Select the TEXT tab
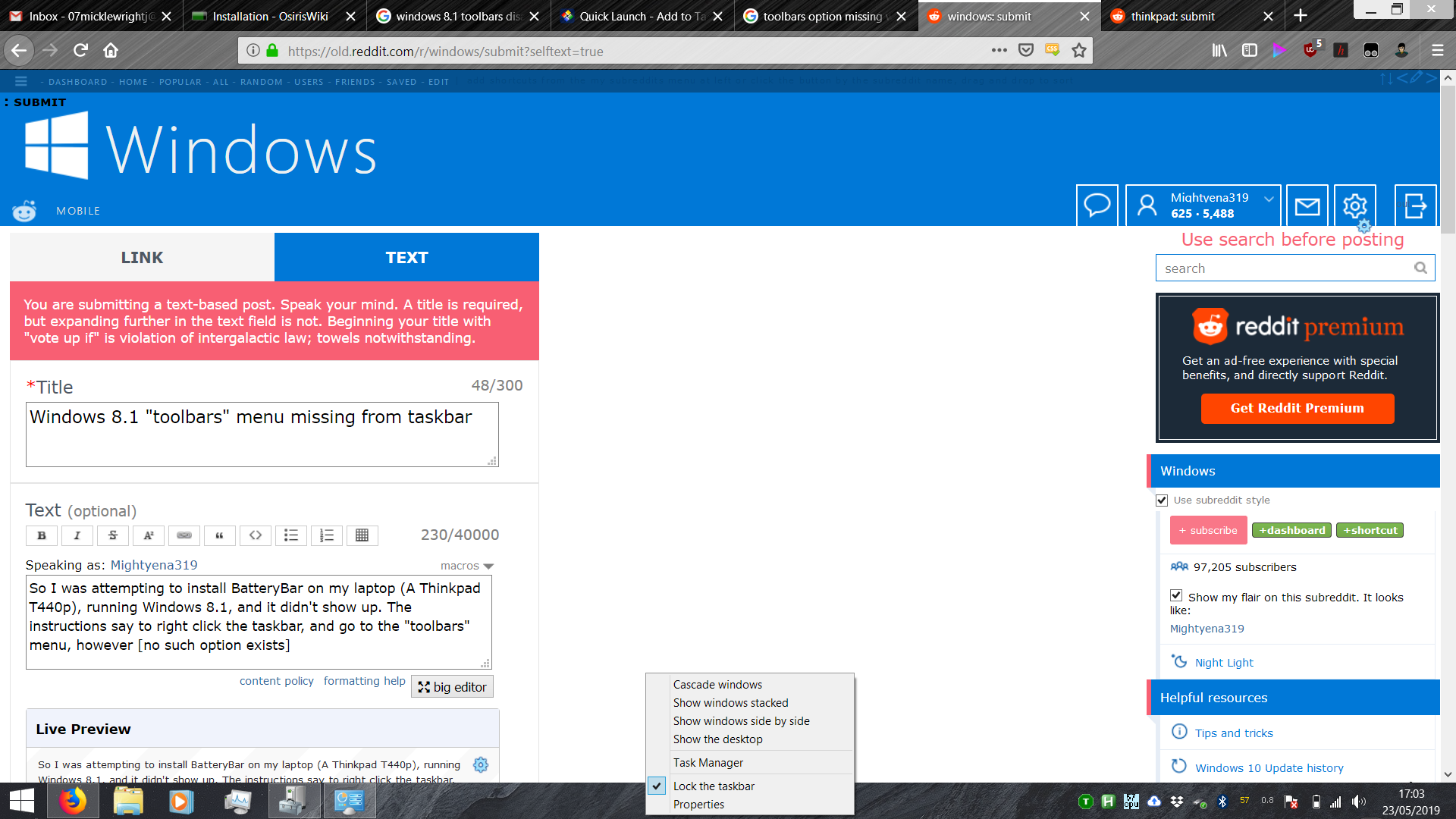This screenshot has width=1456, height=819. 406,258
